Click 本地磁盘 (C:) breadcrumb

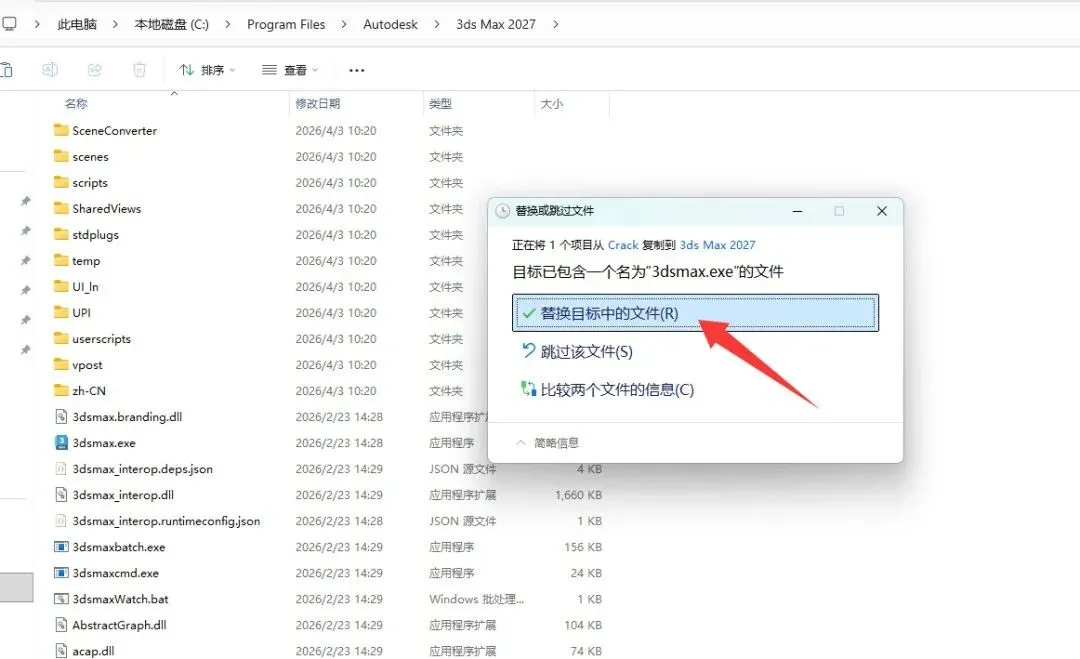(x=172, y=24)
